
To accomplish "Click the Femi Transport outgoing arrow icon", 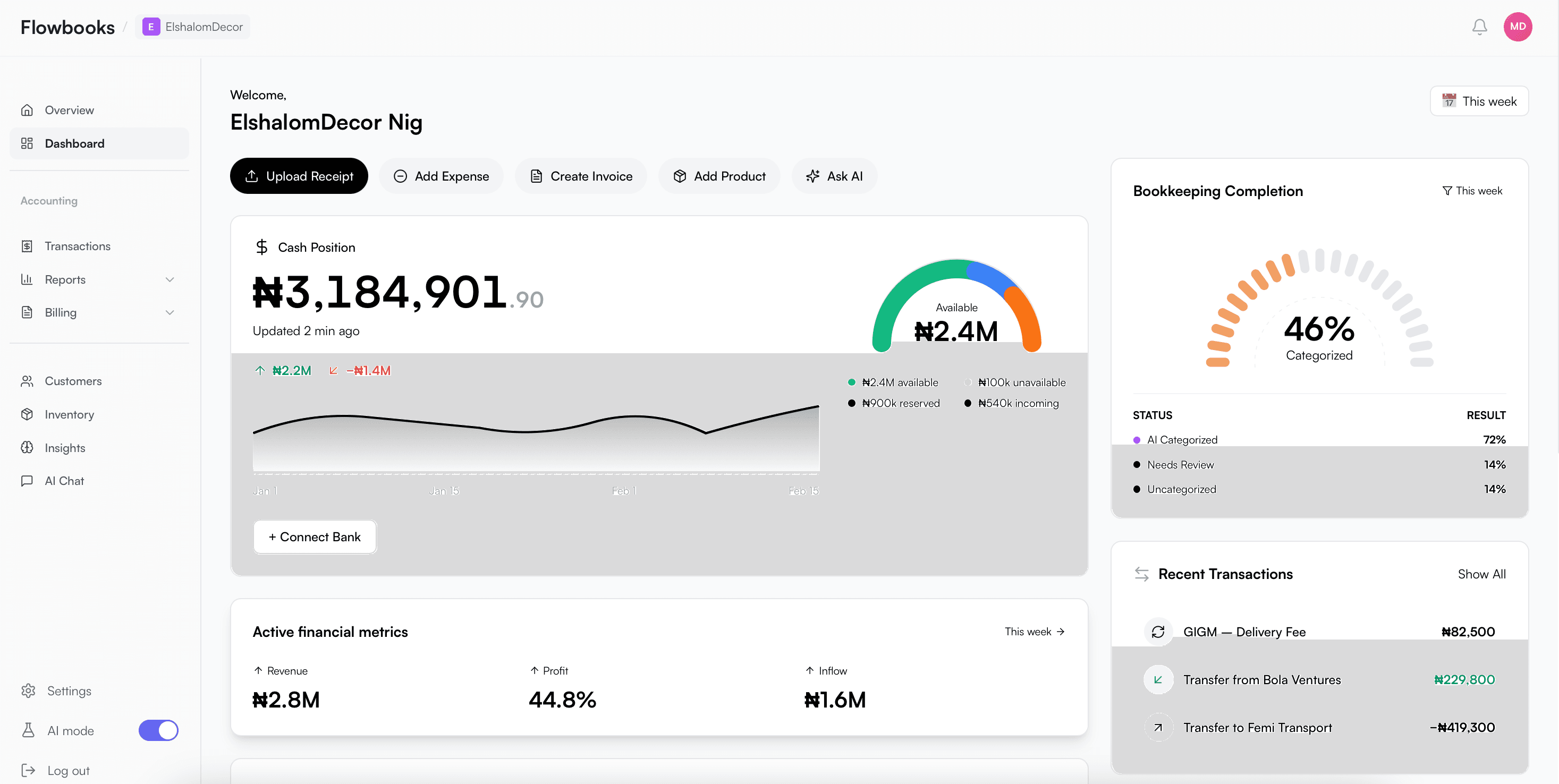I will pos(1158,728).
